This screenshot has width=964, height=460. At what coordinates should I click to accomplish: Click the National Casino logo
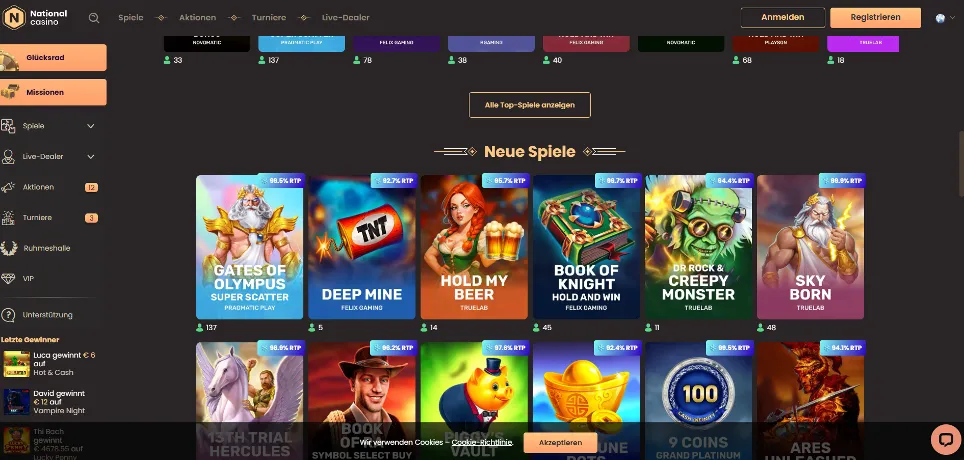coord(36,17)
